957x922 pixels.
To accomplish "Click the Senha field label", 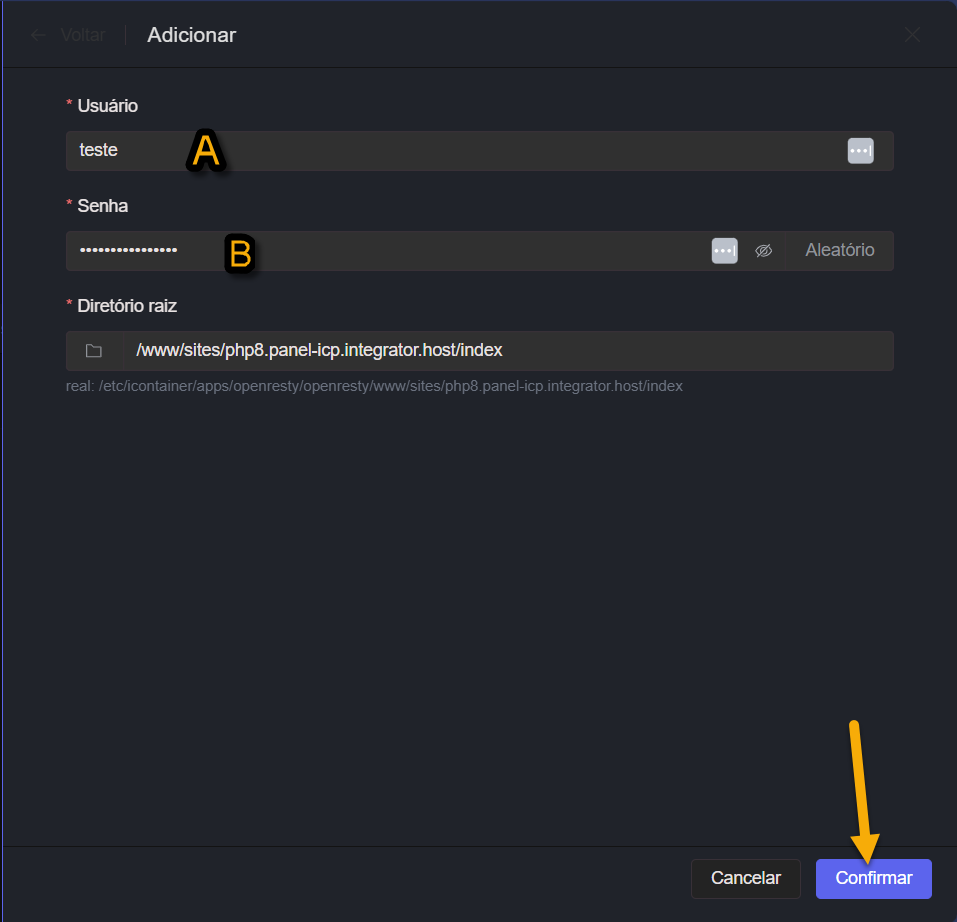I will [102, 206].
